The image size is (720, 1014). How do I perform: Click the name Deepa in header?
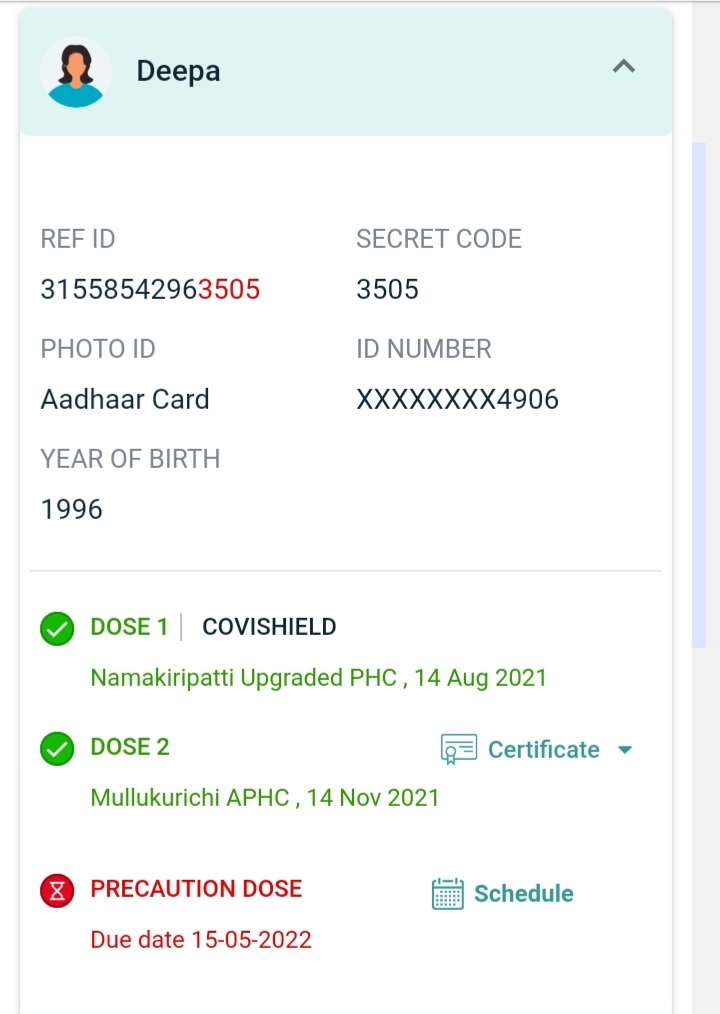click(x=178, y=71)
